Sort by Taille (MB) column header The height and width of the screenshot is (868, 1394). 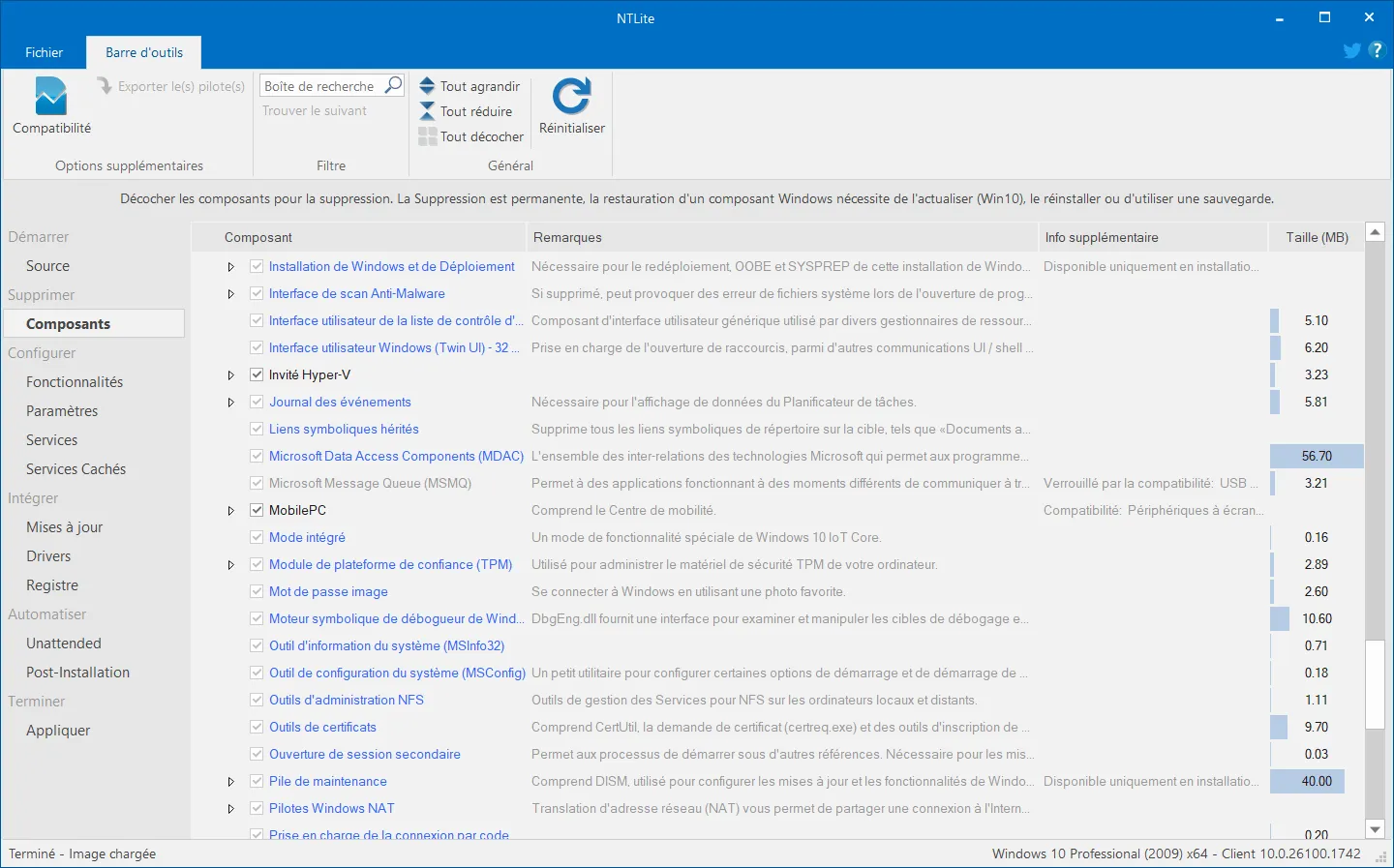tap(1317, 237)
